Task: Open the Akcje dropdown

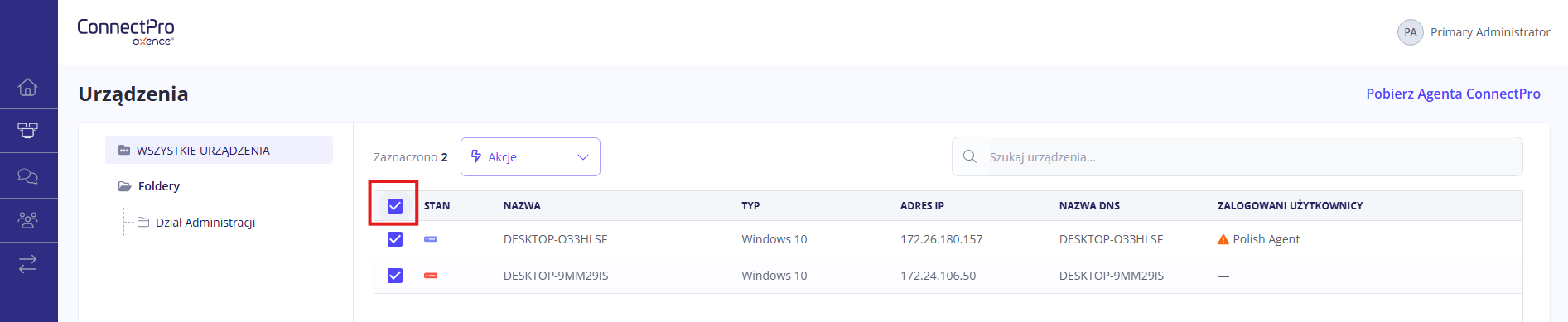Action: [x=530, y=156]
